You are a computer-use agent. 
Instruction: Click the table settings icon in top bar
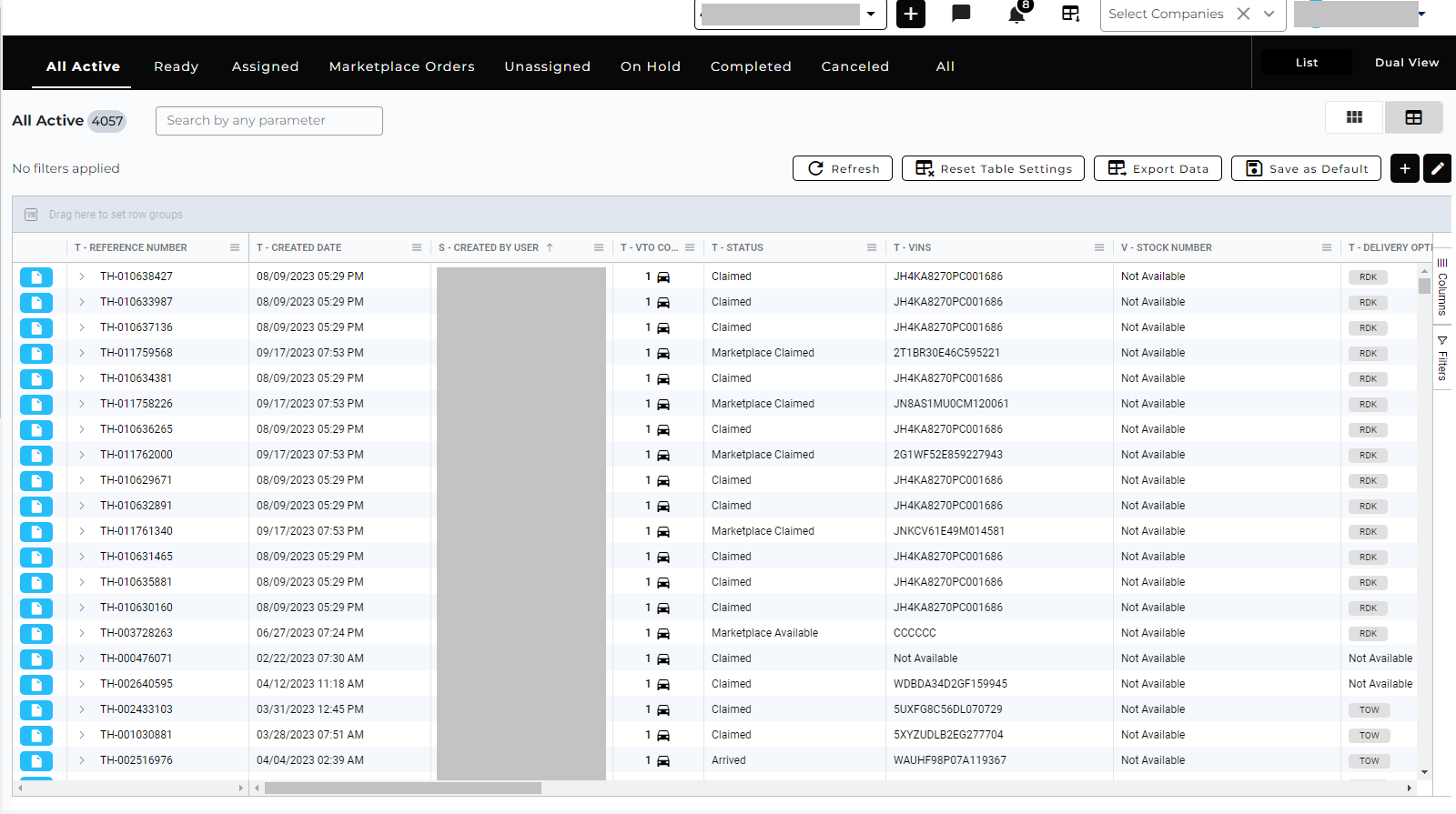(x=1071, y=14)
